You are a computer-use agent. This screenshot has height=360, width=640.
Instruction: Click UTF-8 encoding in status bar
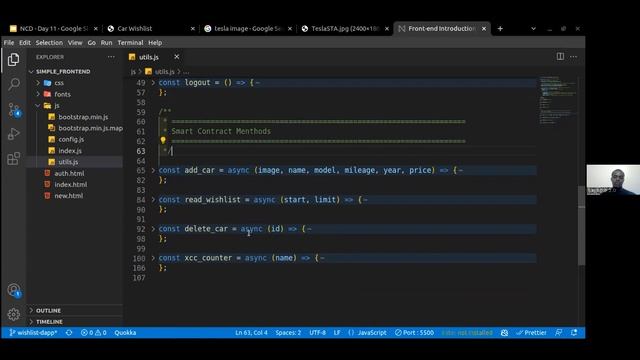[318, 333]
